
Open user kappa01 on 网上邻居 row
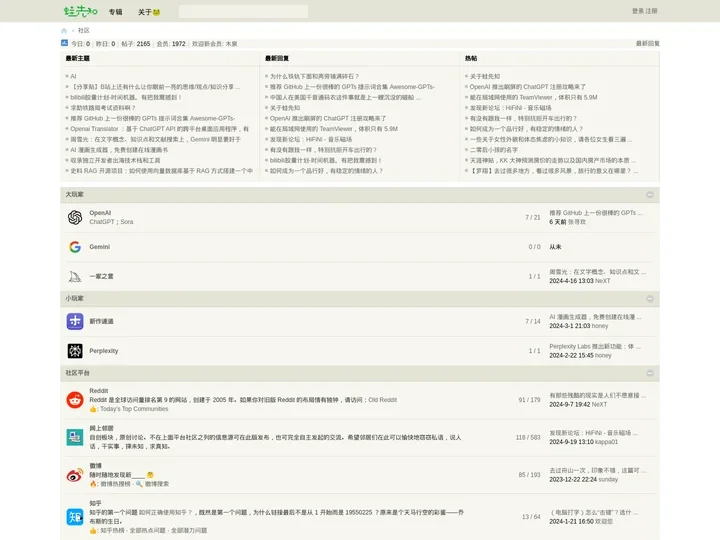pos(607,442)
